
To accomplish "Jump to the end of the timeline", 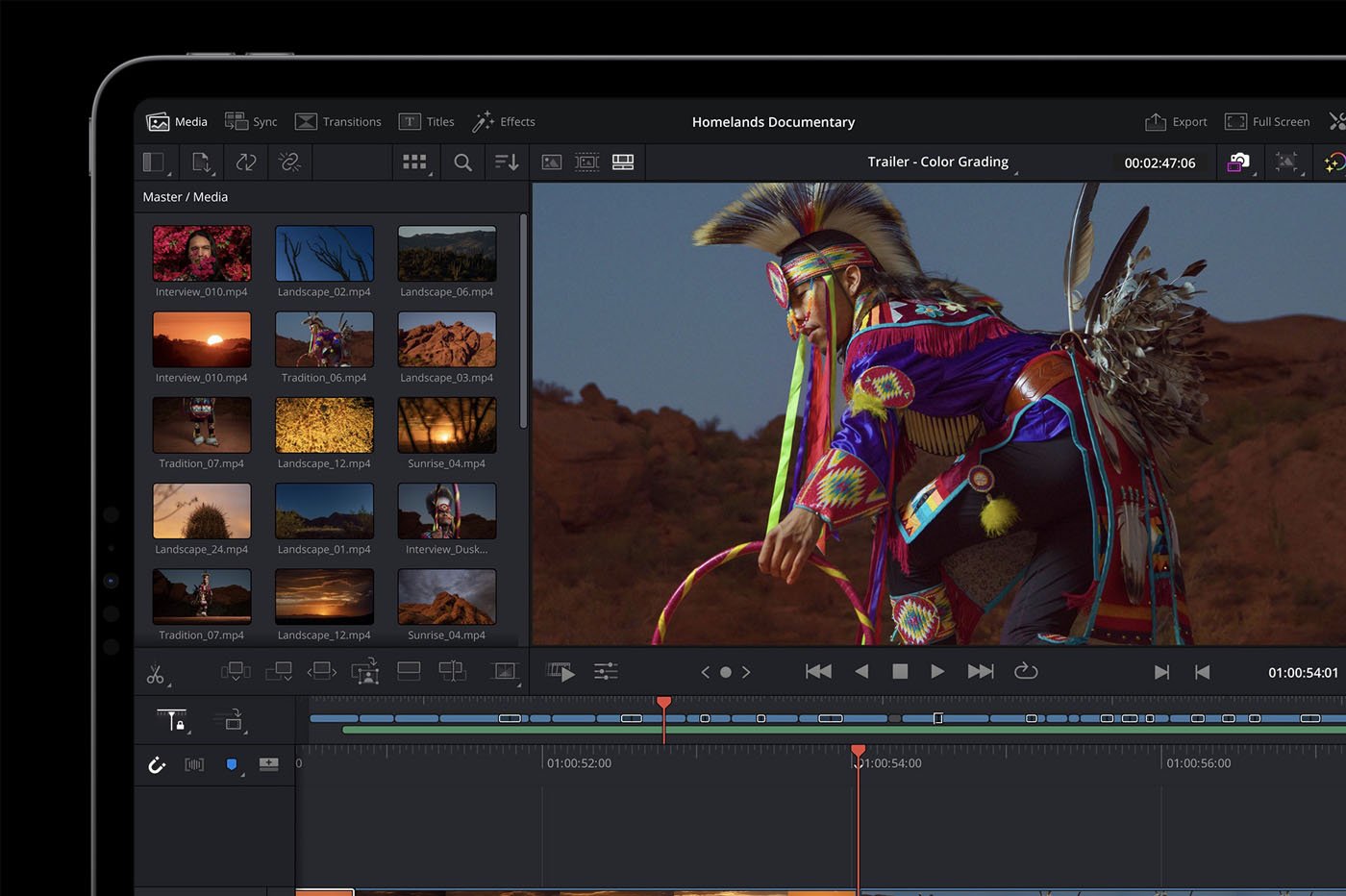I will 981,671.
